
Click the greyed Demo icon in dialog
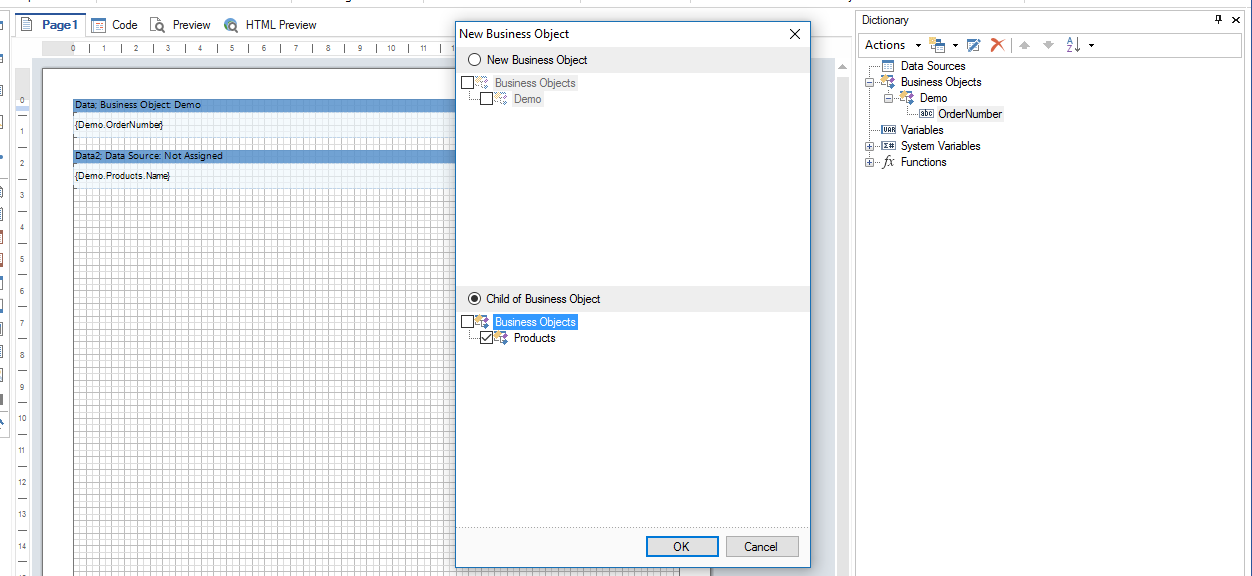(501, 99)
